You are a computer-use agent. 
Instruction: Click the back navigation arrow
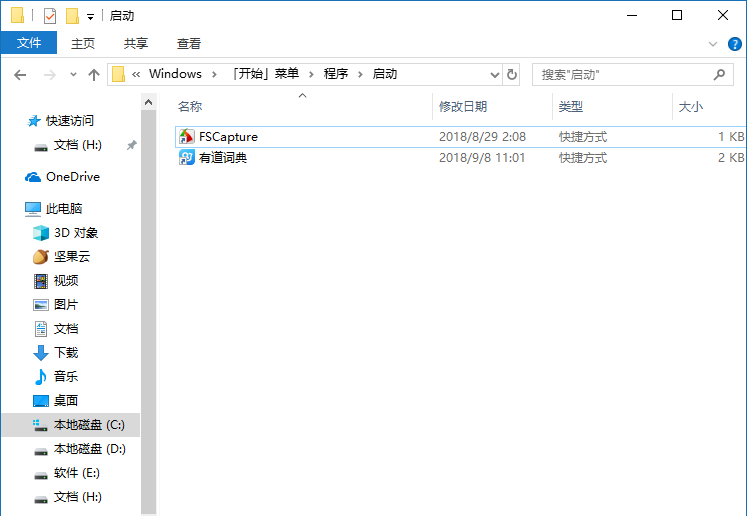tap(20, 74)
